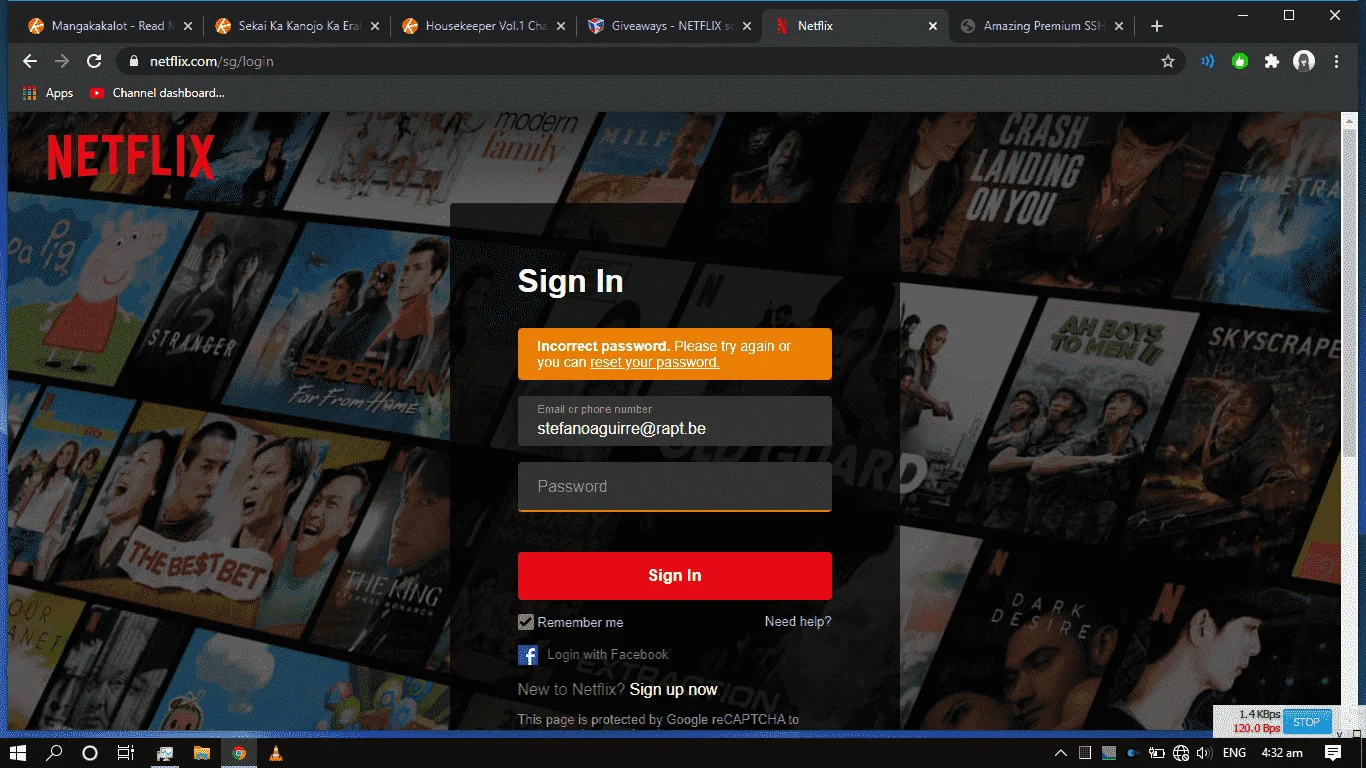Open Chrome three-dot menu

(x=1337, y=61)
